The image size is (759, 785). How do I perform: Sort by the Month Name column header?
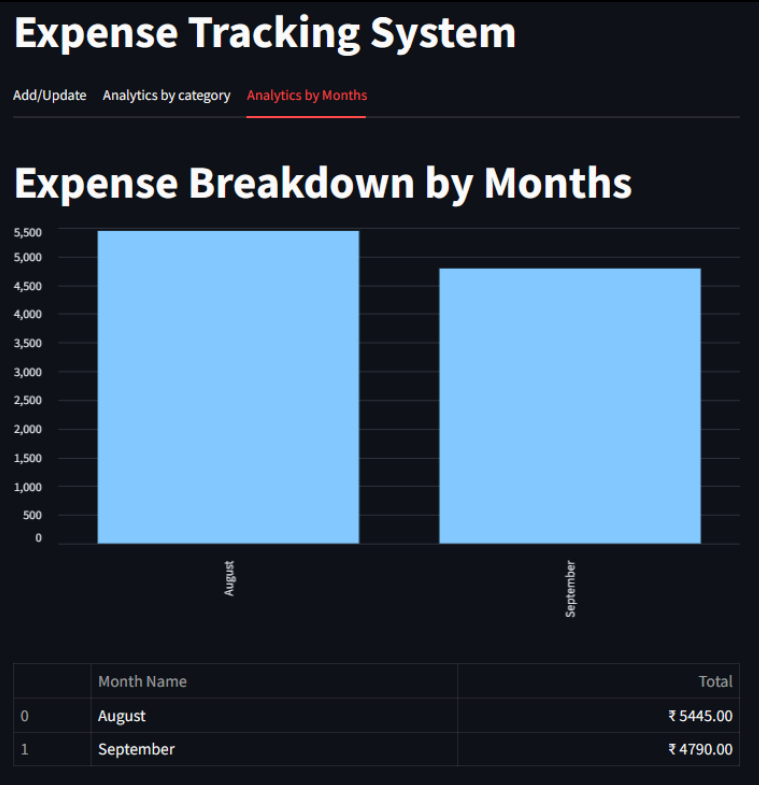click(x=142, y=681)
